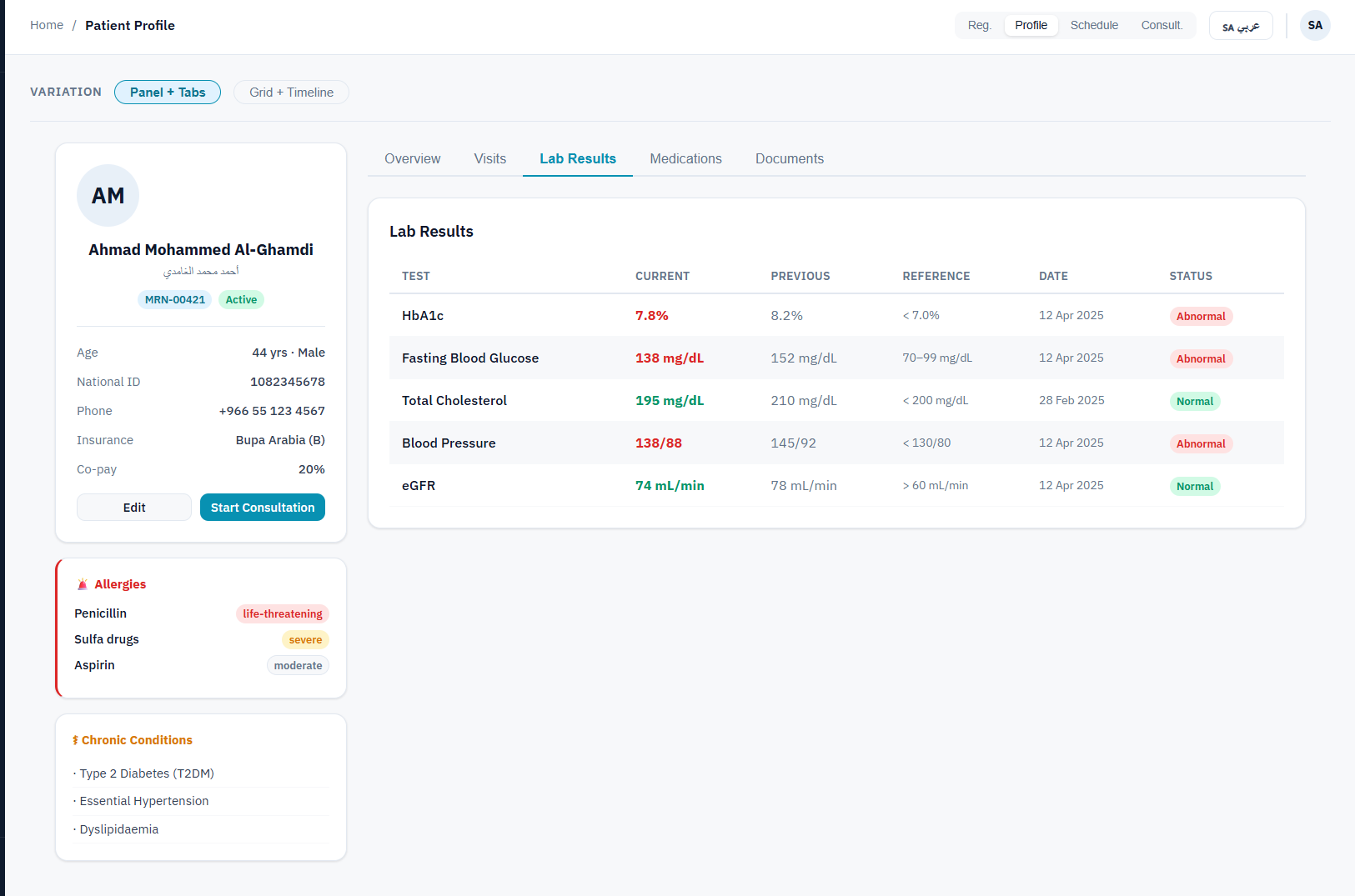Open the Documents tab
Image resolution: width=1355 pixels, height=896 pixels.
click(789, 159)
